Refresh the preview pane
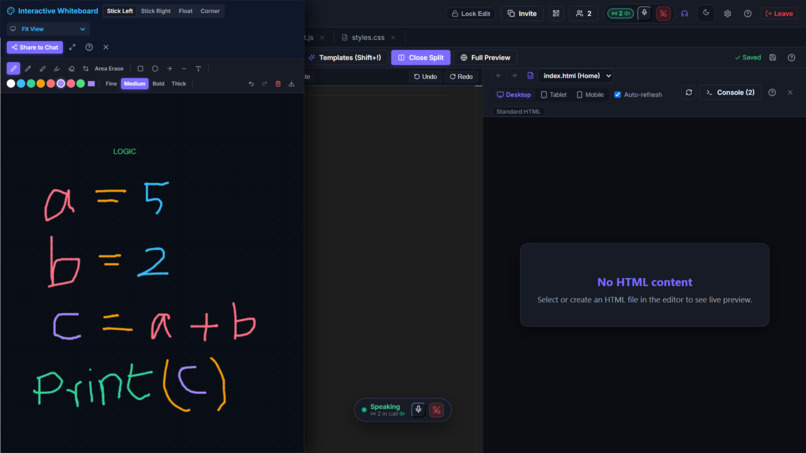The height and width of the screenshot is (453, 806). tap(689, 93)
